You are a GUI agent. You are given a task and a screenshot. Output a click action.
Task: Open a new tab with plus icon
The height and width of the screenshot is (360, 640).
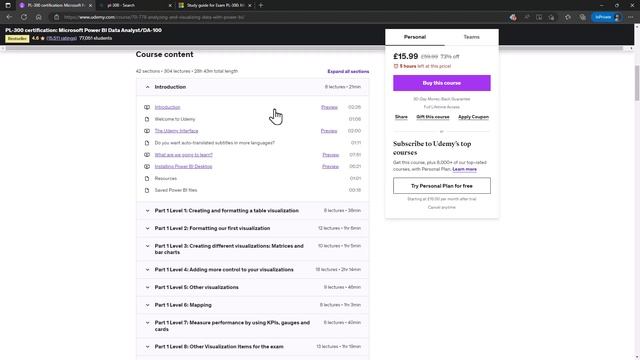(261, 5)
